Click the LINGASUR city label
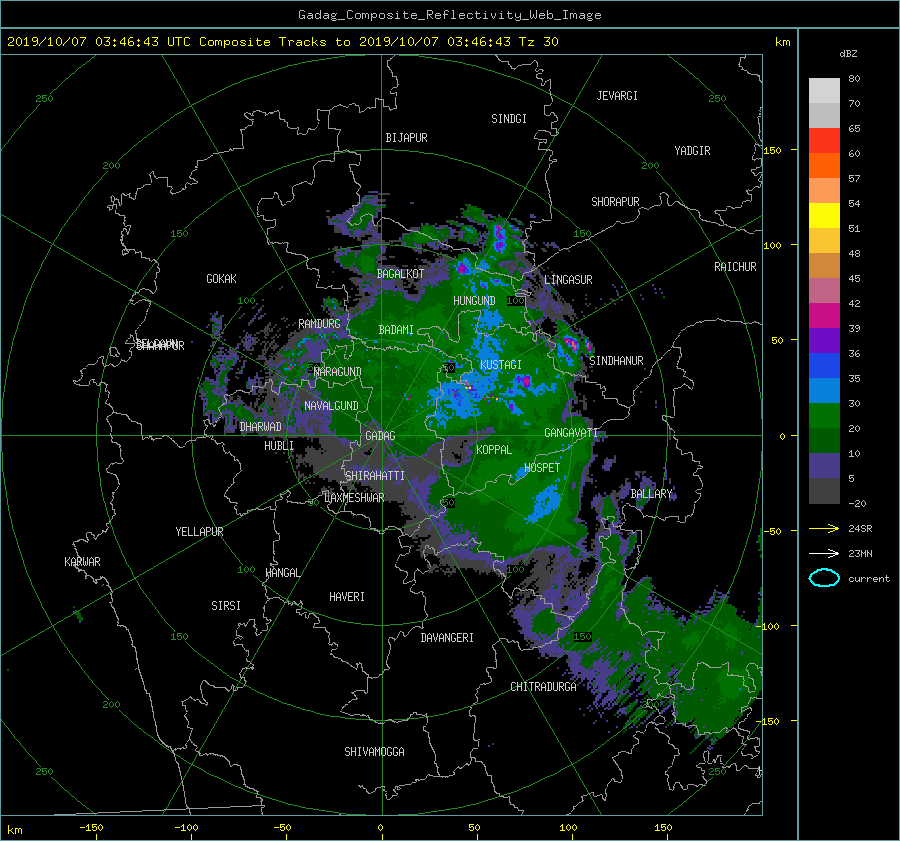Image resolution: width=900 pixels, height=841 pixels. (x=568, y=280)
